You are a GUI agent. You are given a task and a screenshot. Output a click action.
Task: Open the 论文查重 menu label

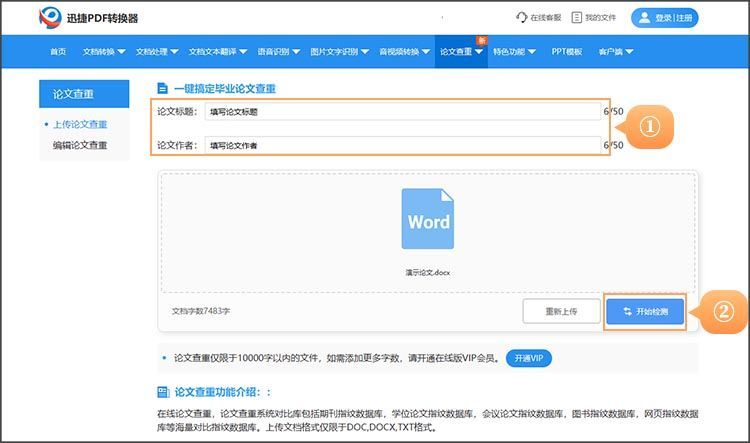click(456, 52)
